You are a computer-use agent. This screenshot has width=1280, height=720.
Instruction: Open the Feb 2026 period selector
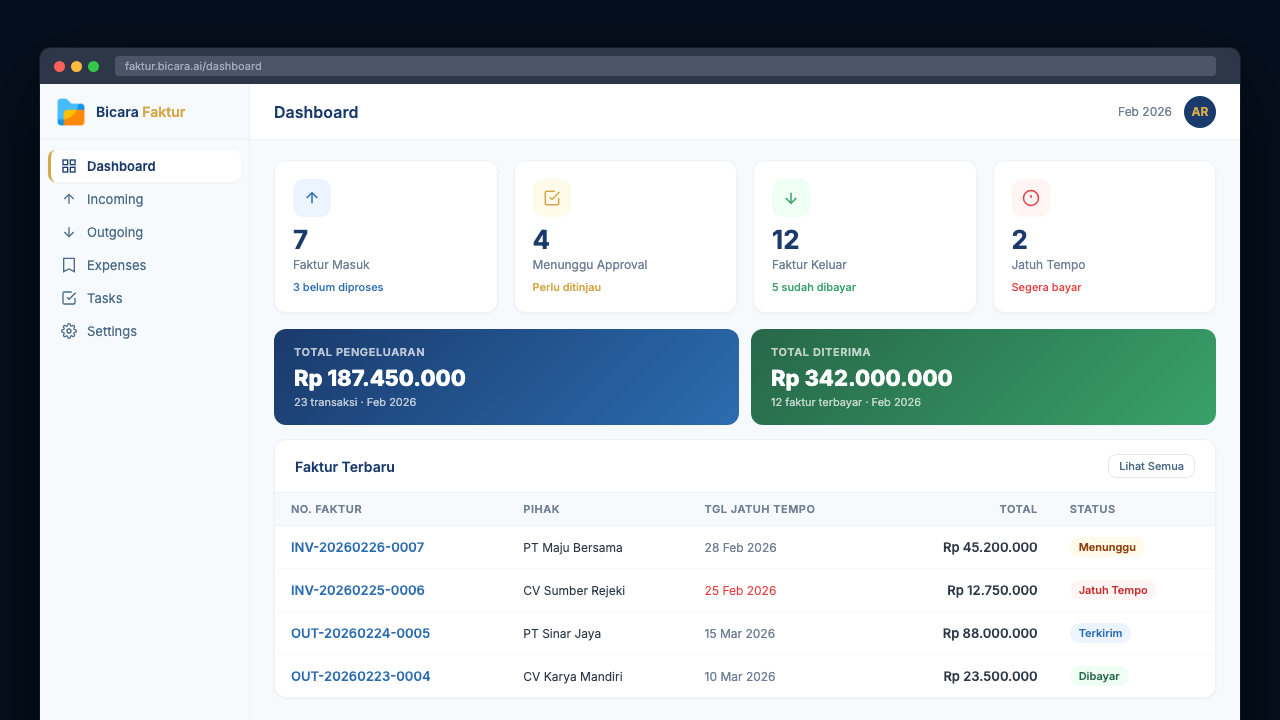1144,112
